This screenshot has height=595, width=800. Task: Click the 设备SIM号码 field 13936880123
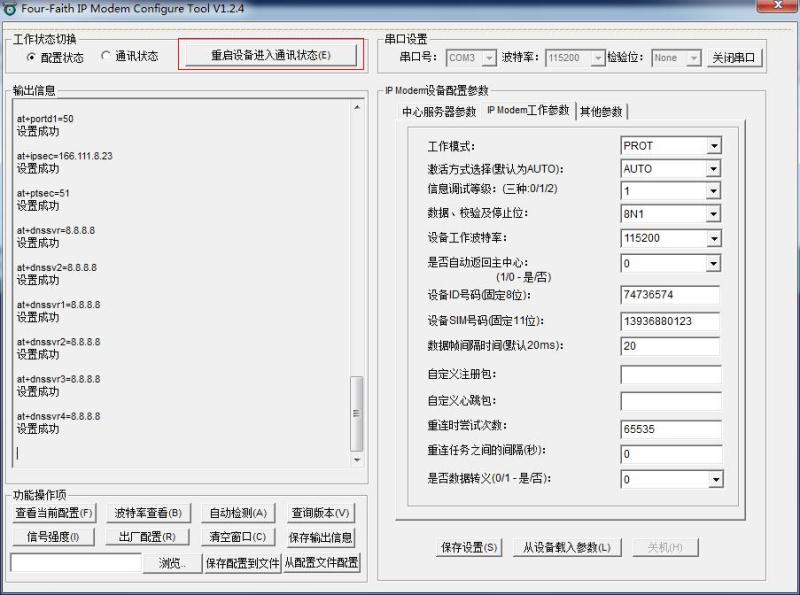pos(670,321)
